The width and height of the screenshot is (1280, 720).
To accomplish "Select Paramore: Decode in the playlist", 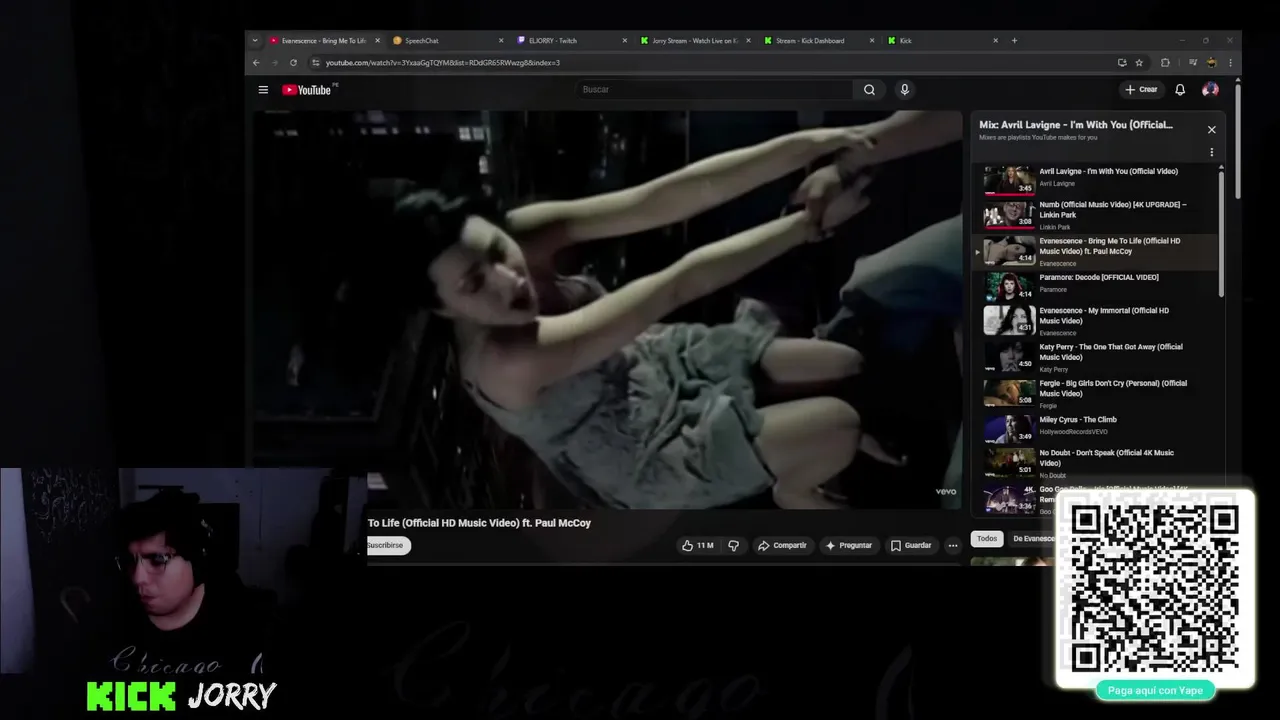I will point(1095,285).
